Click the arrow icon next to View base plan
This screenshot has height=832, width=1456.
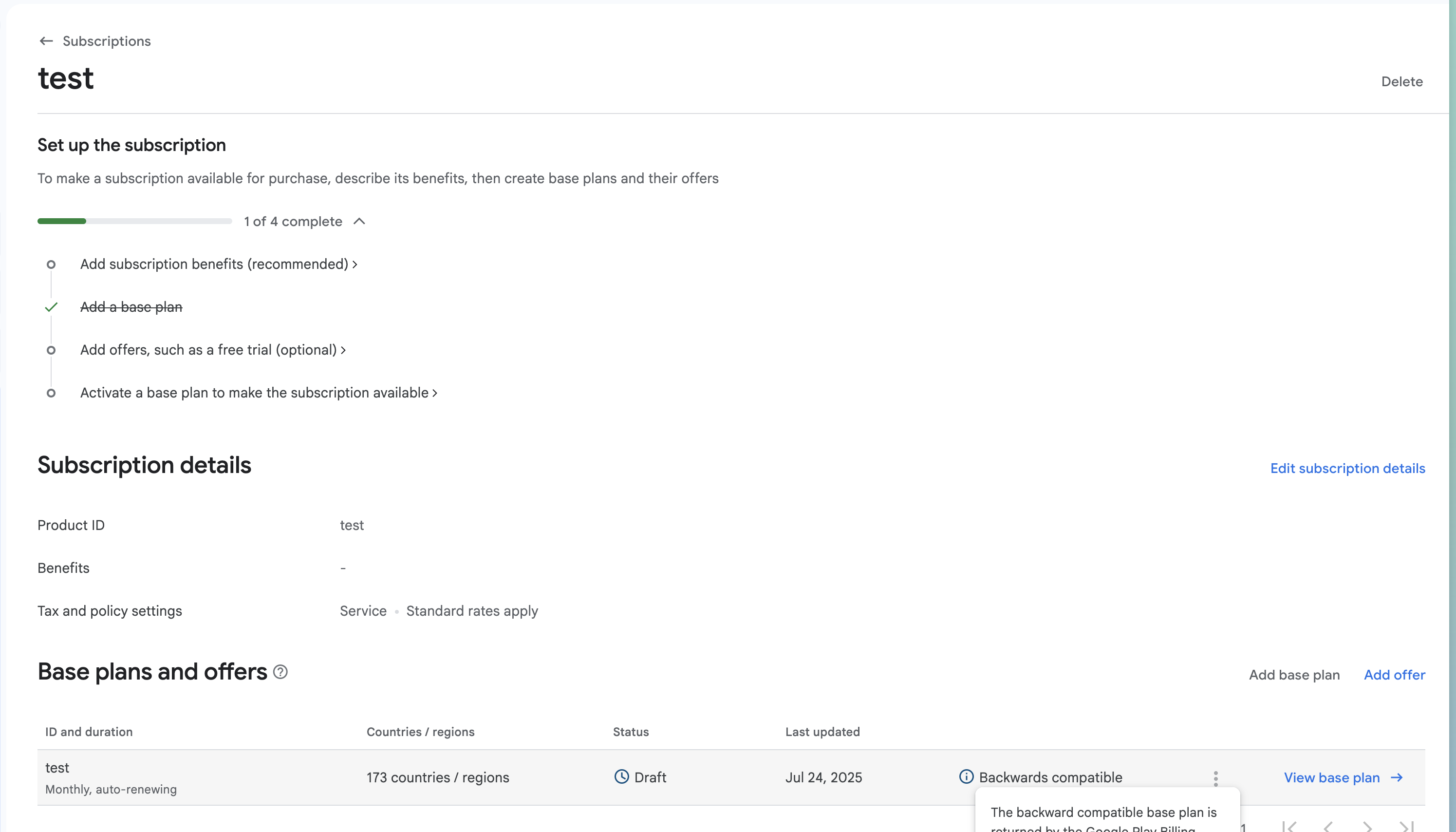click(x=1397, y=778)
